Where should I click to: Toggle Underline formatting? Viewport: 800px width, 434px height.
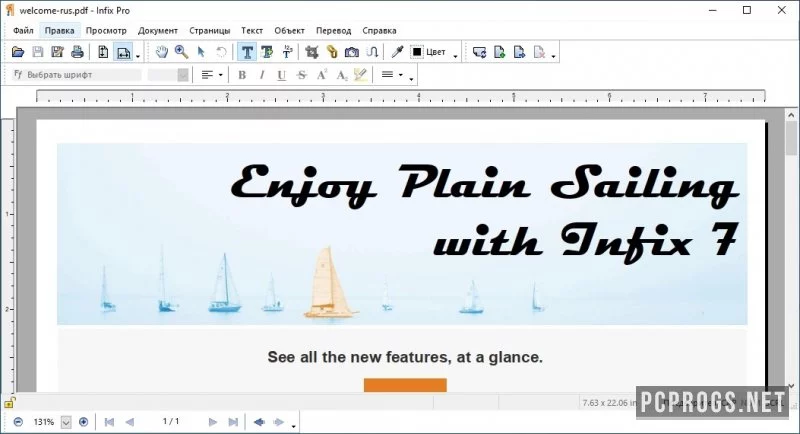[282, 75]
